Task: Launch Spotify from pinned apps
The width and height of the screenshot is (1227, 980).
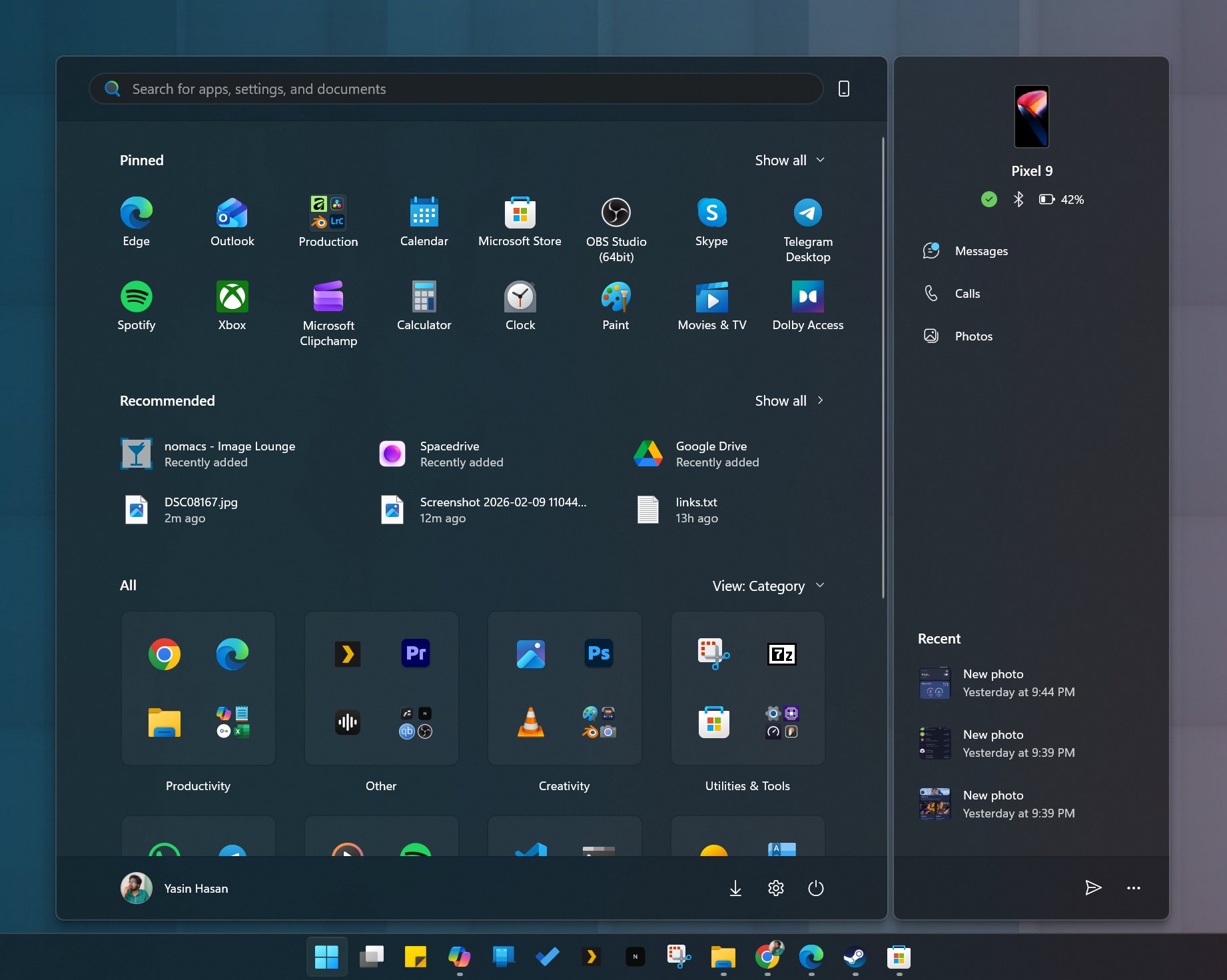Action: pos(136,306)
